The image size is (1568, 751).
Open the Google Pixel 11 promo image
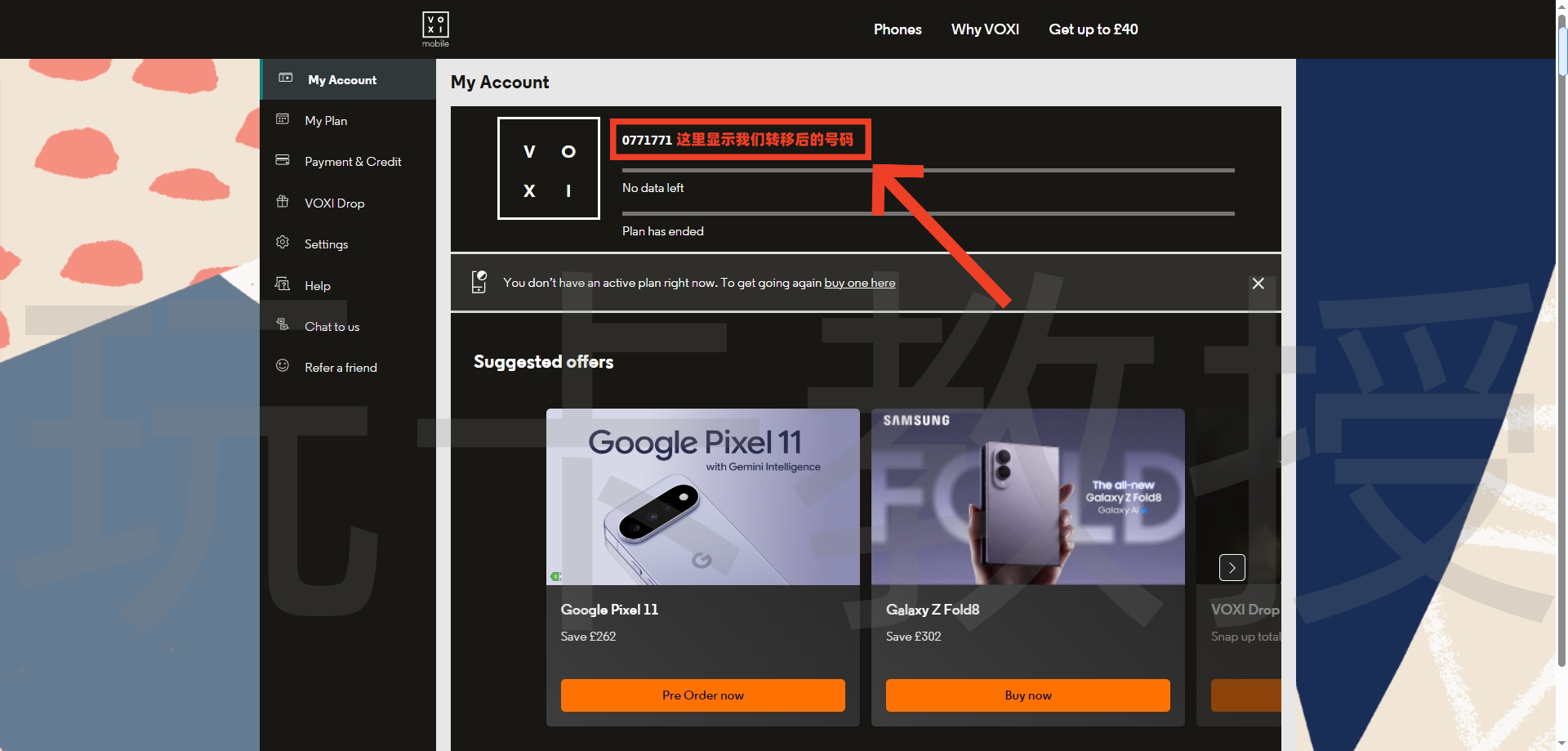(x=703, y=497)
